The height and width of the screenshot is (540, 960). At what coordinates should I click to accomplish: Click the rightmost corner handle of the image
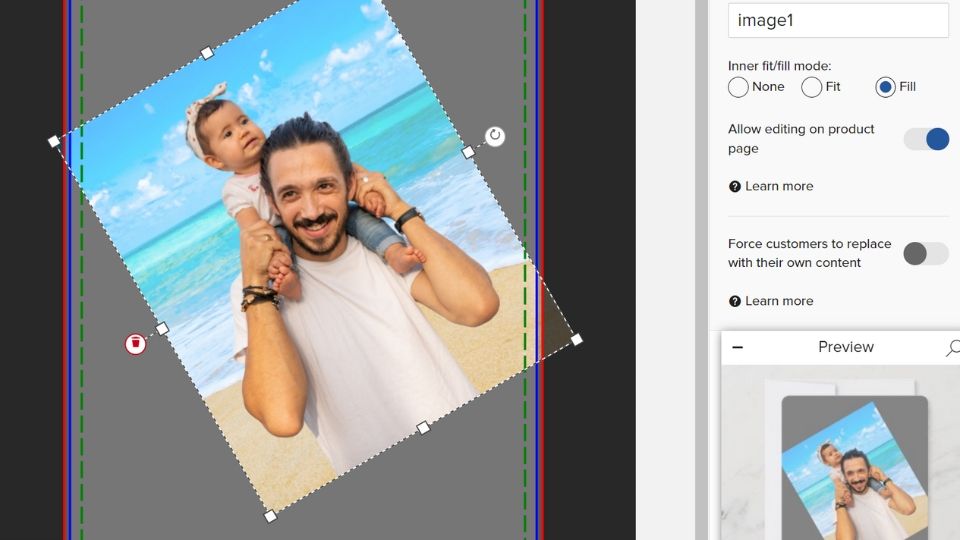coord(577,340)
